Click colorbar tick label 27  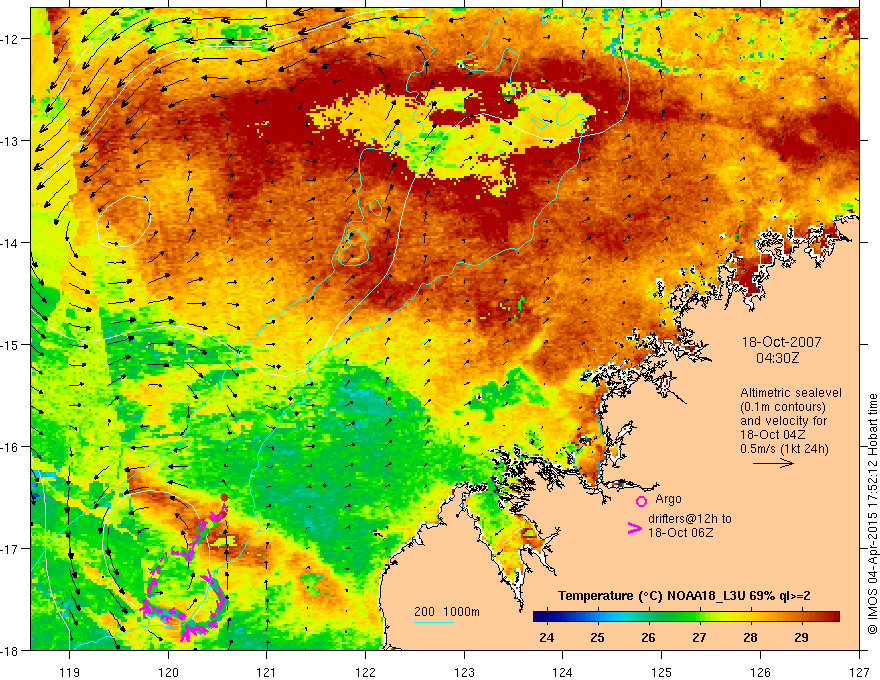tap(699, 637)
